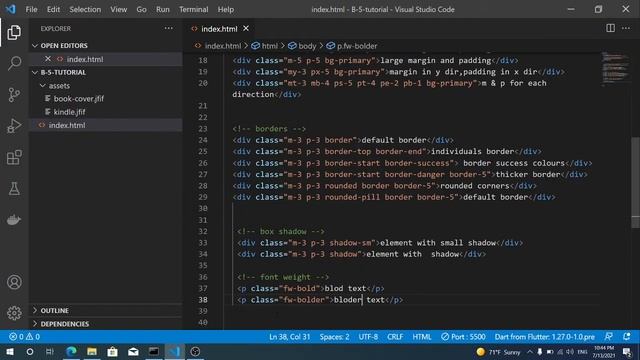Open kindle.jfif in the explorer
Screen dimensions: 640x360
(x=69, y=112)
